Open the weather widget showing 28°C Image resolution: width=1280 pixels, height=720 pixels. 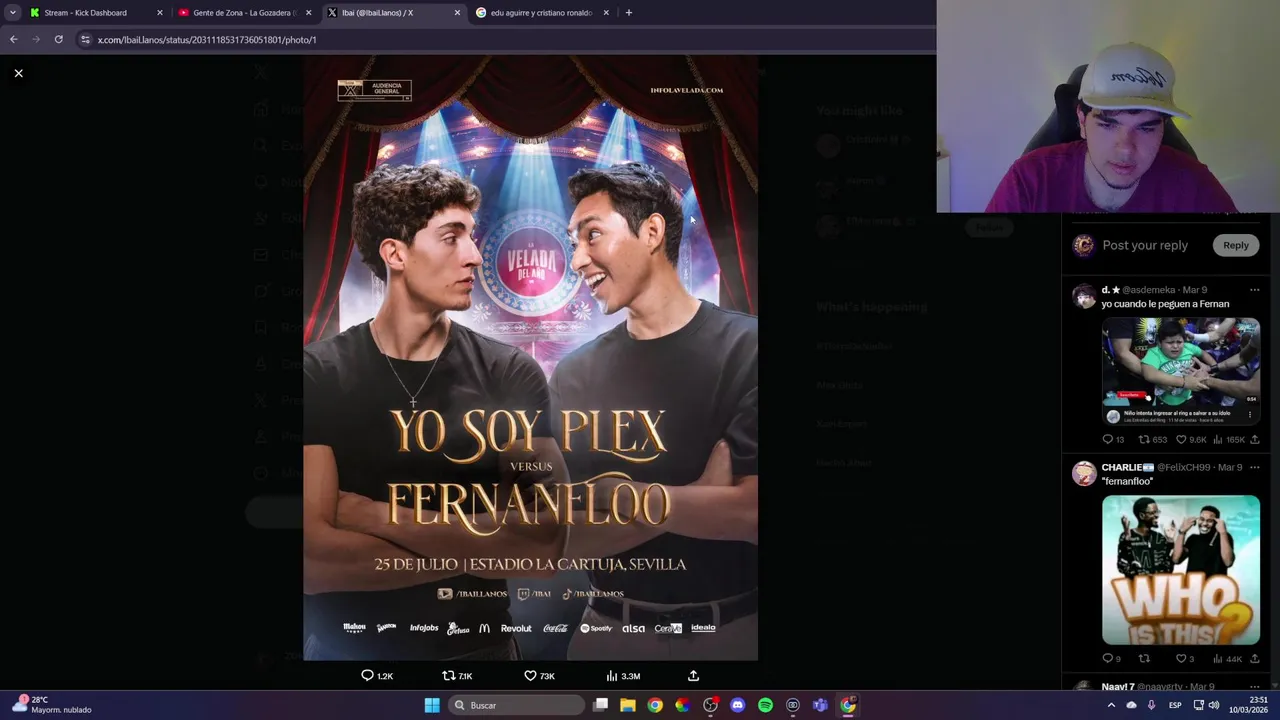[x=51, y=705]
